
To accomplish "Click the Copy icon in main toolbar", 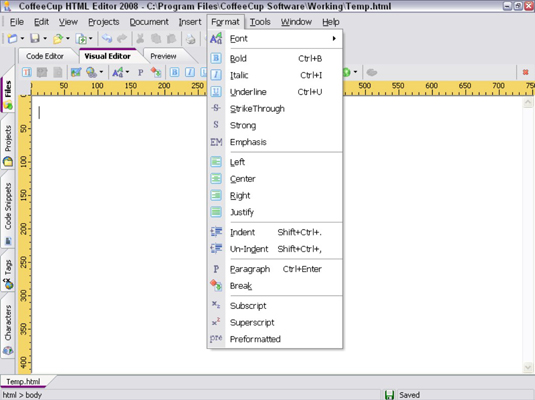I will point(156,39).
